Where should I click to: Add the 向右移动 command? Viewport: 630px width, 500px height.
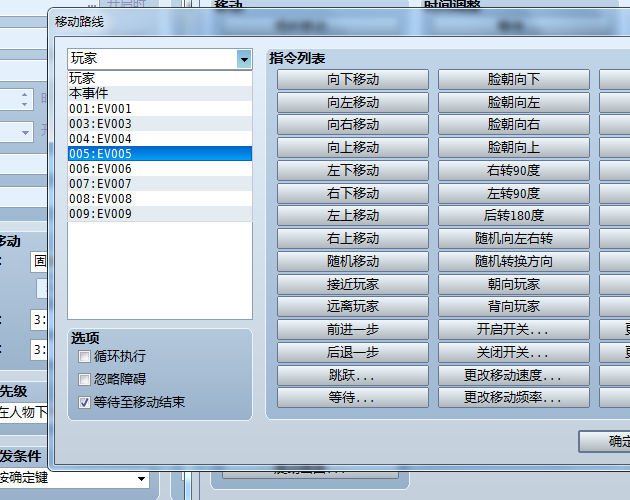(x=353, y=125)
